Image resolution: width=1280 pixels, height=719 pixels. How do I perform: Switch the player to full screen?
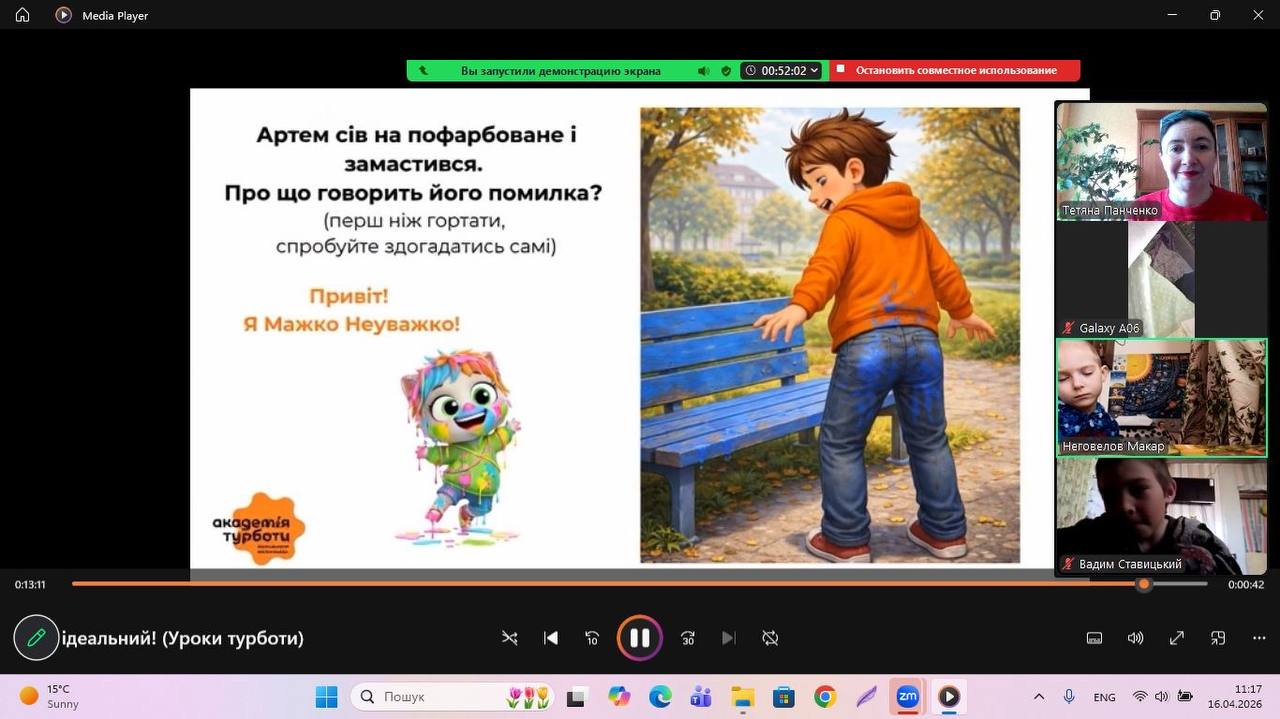(x=1177, y=638)
